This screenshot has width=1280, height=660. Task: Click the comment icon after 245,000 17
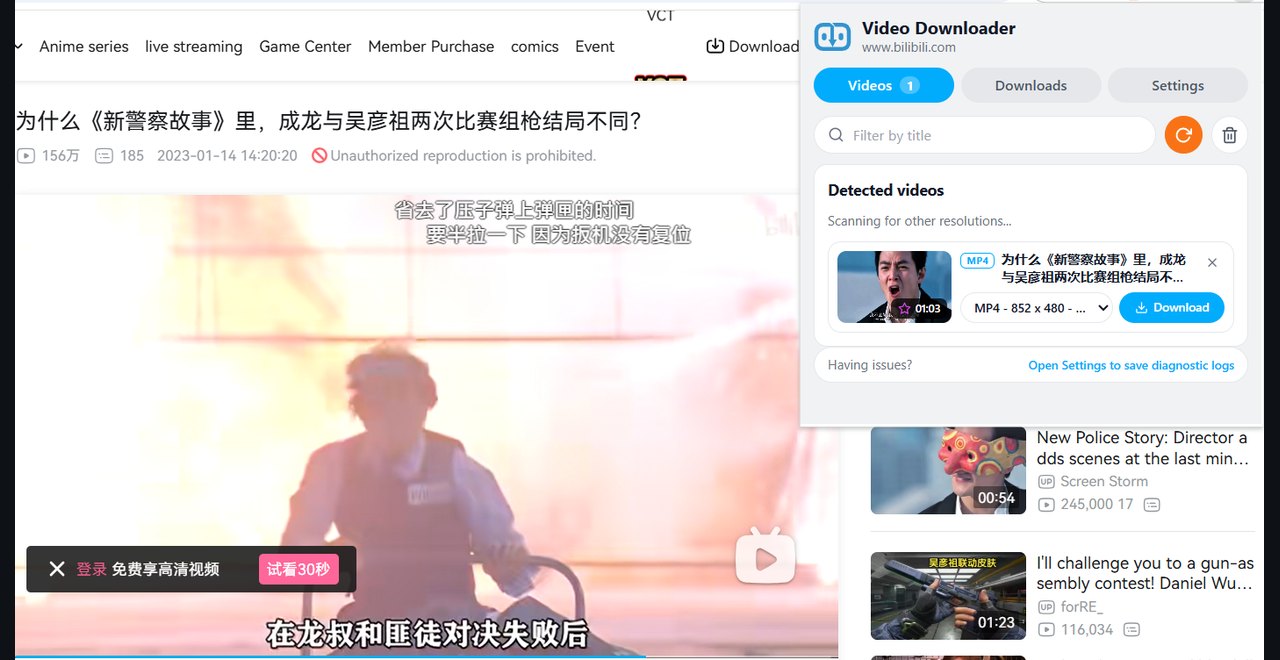click(x=1152, y=505)
